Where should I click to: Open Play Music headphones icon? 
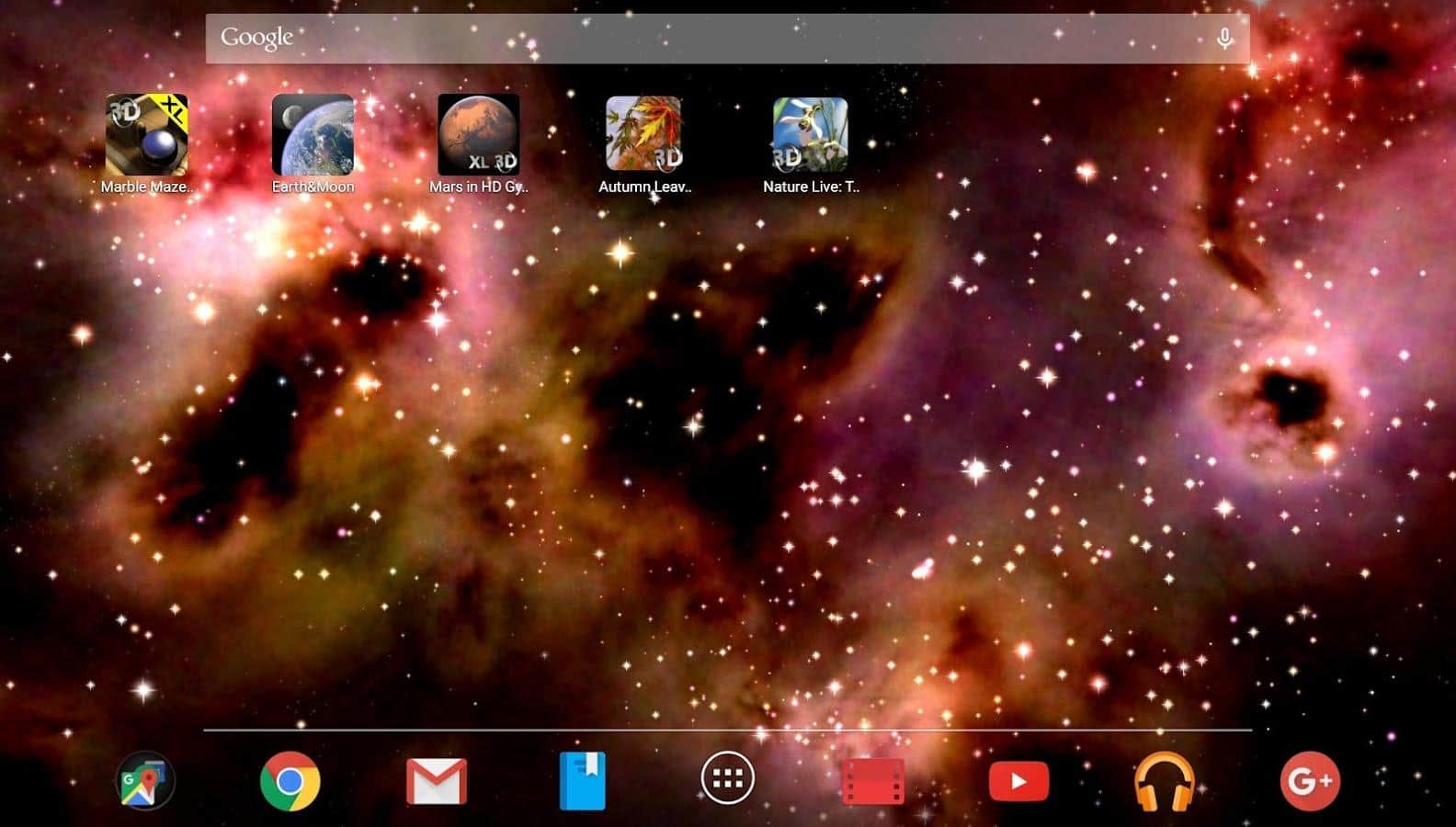[x=1165, y=781]
